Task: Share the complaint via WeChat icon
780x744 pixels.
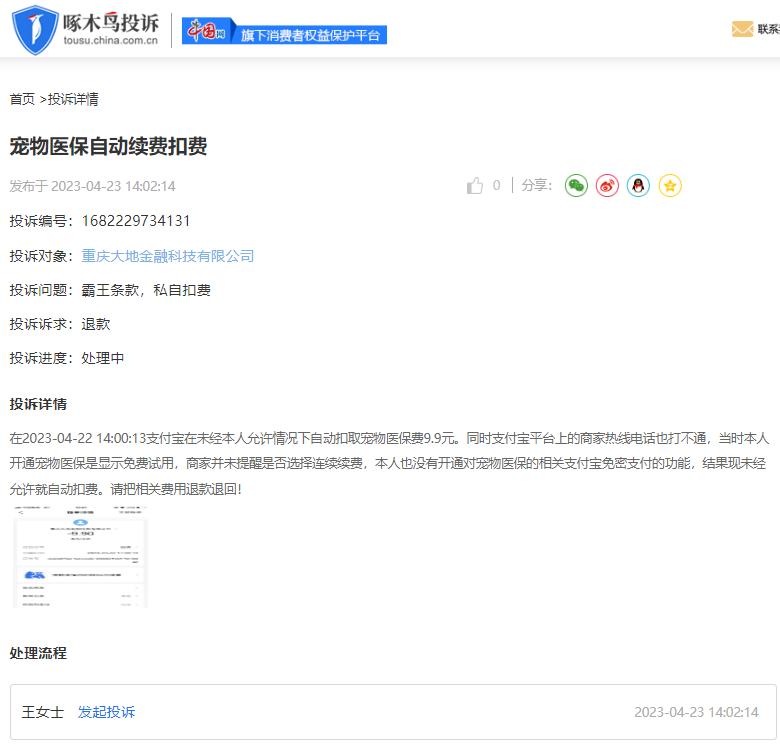Action: (x=576, y=186)
